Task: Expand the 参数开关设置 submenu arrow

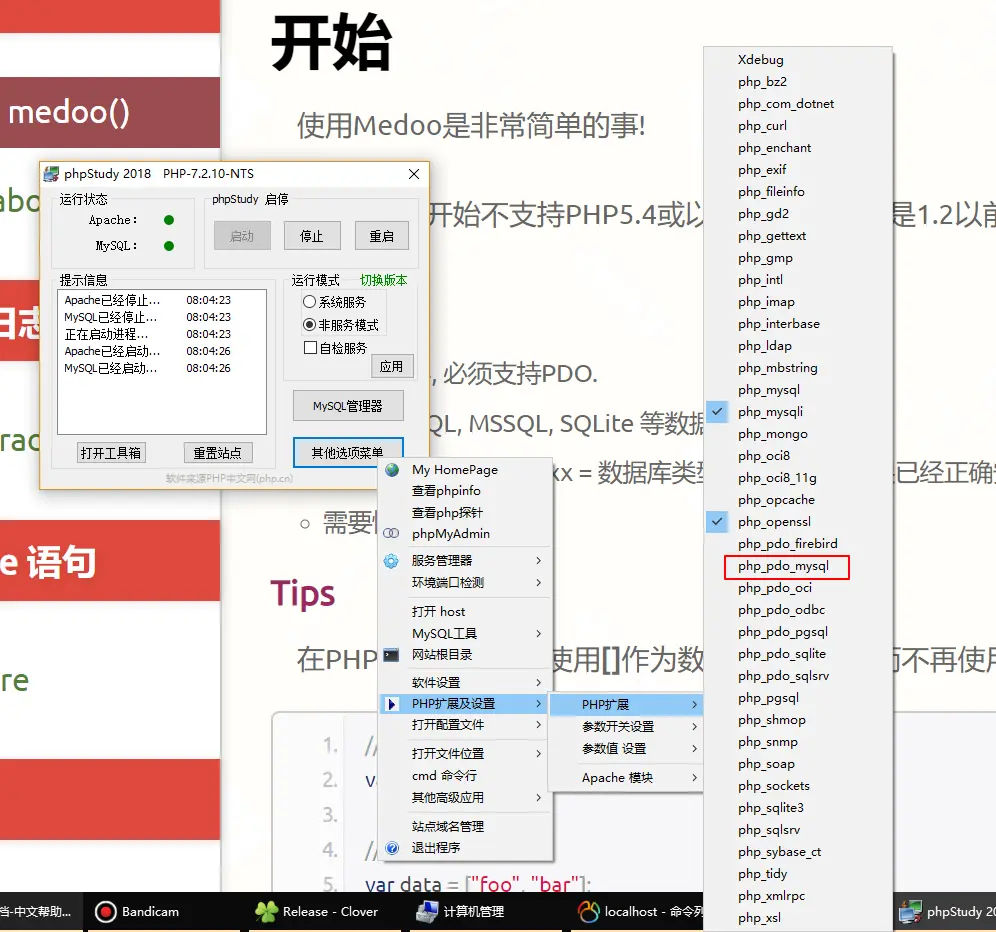Action: pyautogui.click(x=694, y=726)
